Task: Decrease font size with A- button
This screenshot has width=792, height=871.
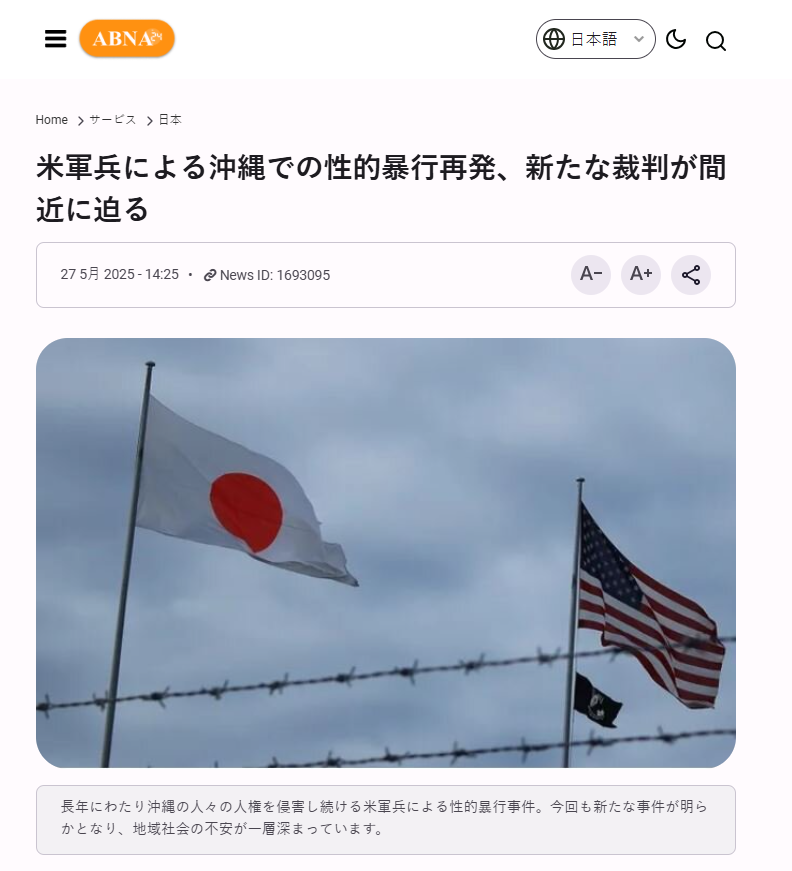Action: click(591, 274)
